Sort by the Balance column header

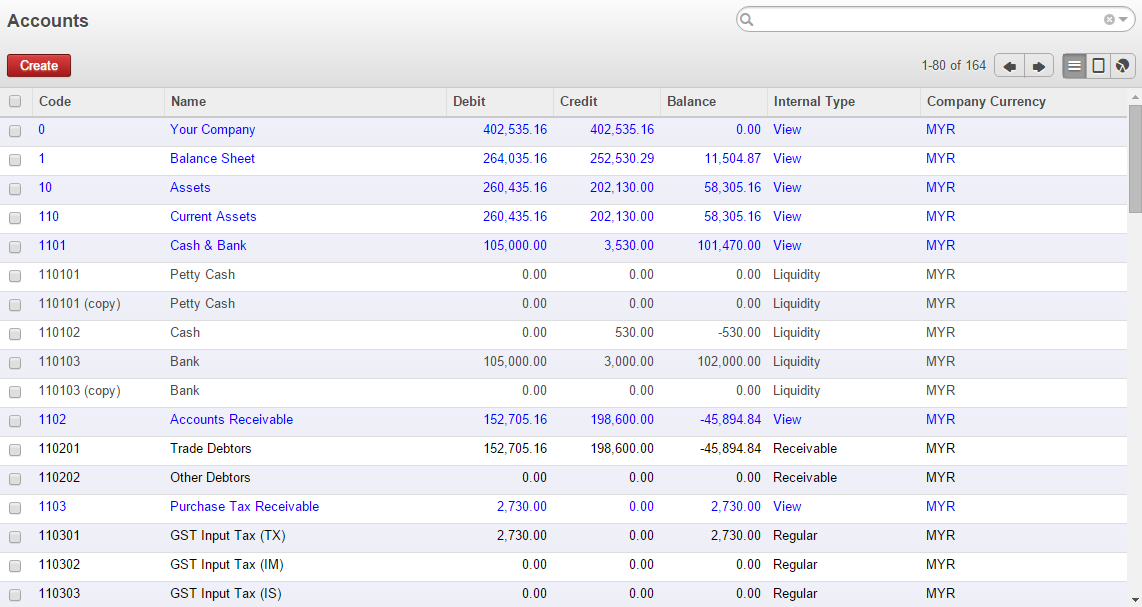click(x=690, y=102)
